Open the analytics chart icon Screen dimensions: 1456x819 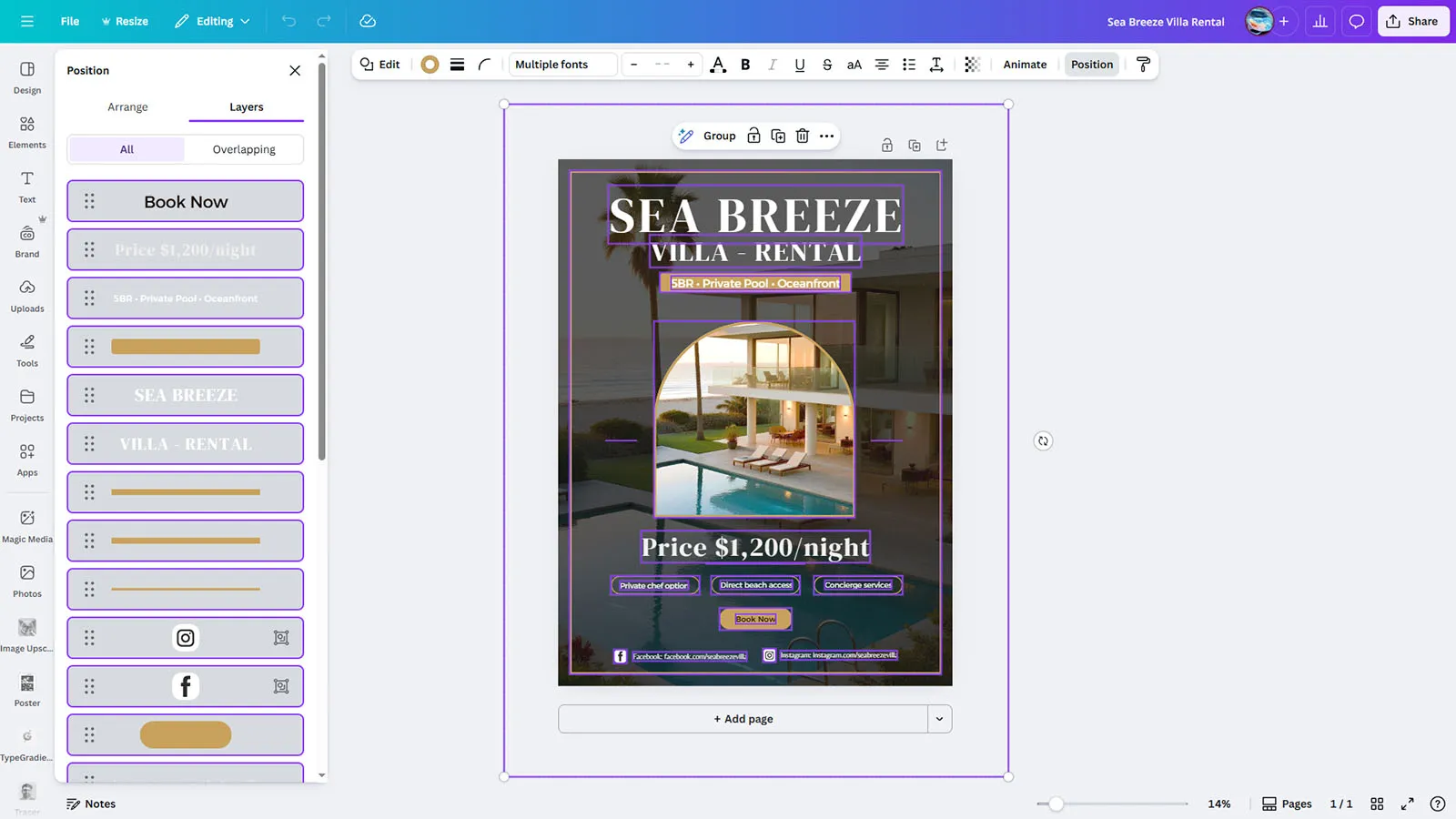[x=1319, y=21]
